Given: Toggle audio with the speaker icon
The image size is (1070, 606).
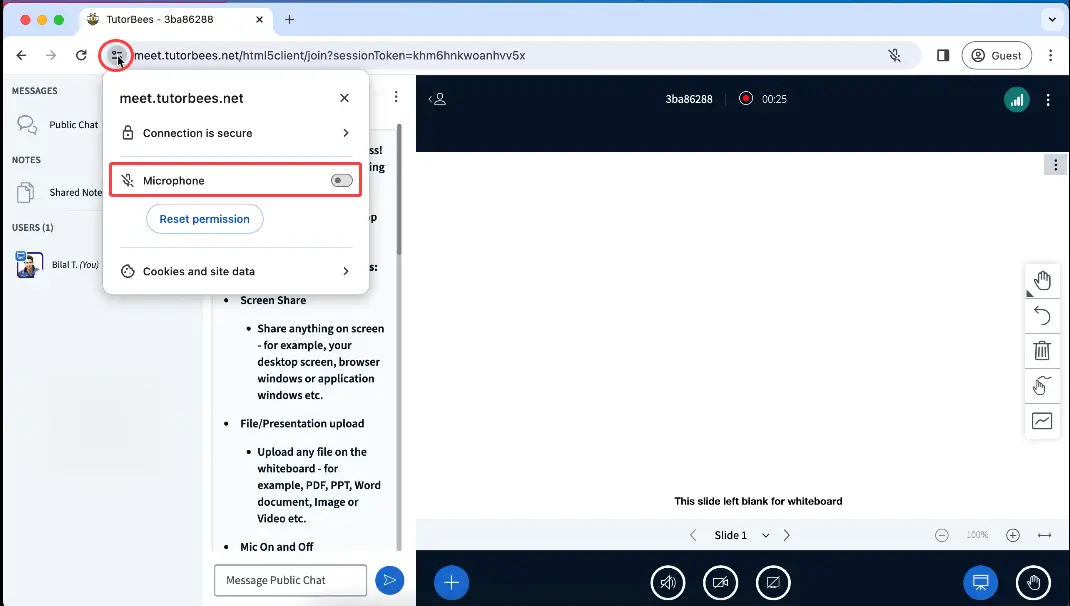Looking at the screenshot, I should pos(668,582).
